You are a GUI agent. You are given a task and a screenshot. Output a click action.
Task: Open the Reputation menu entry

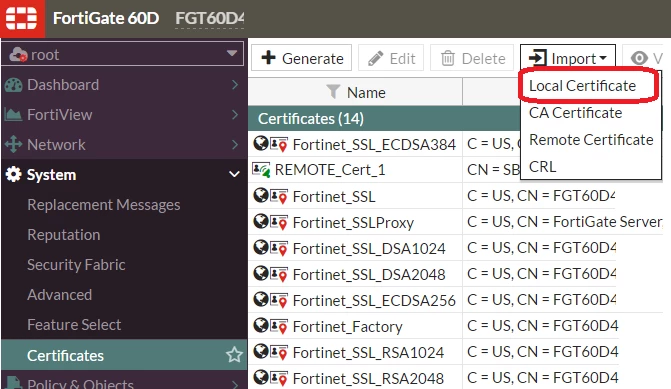click(x=64, y=235)
